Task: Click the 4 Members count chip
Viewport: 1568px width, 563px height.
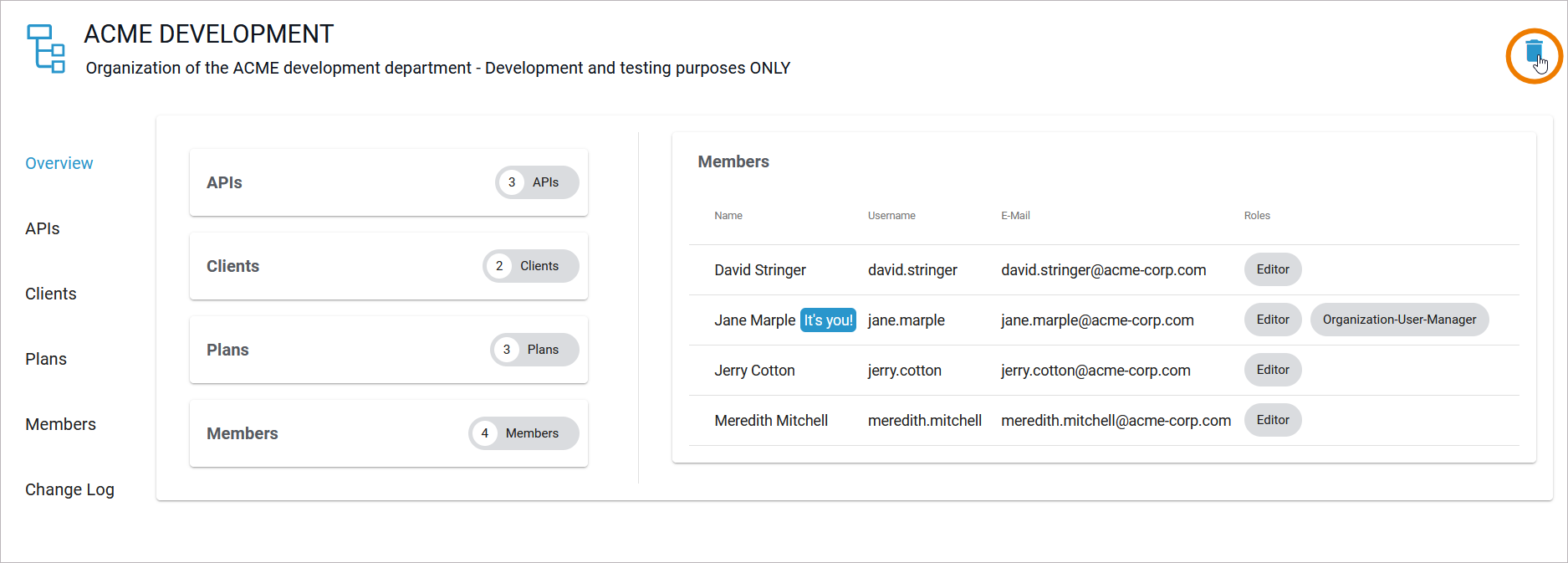Action: tap(523, 433)
